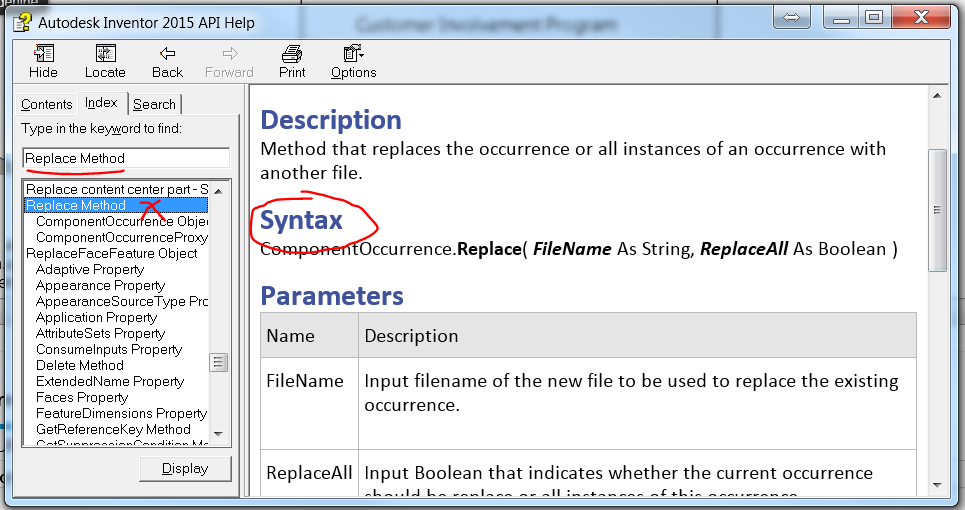Click scroll-up arrow of index list
The height and width of the screenshot is (510, 965).
click(x=220, y=189)
